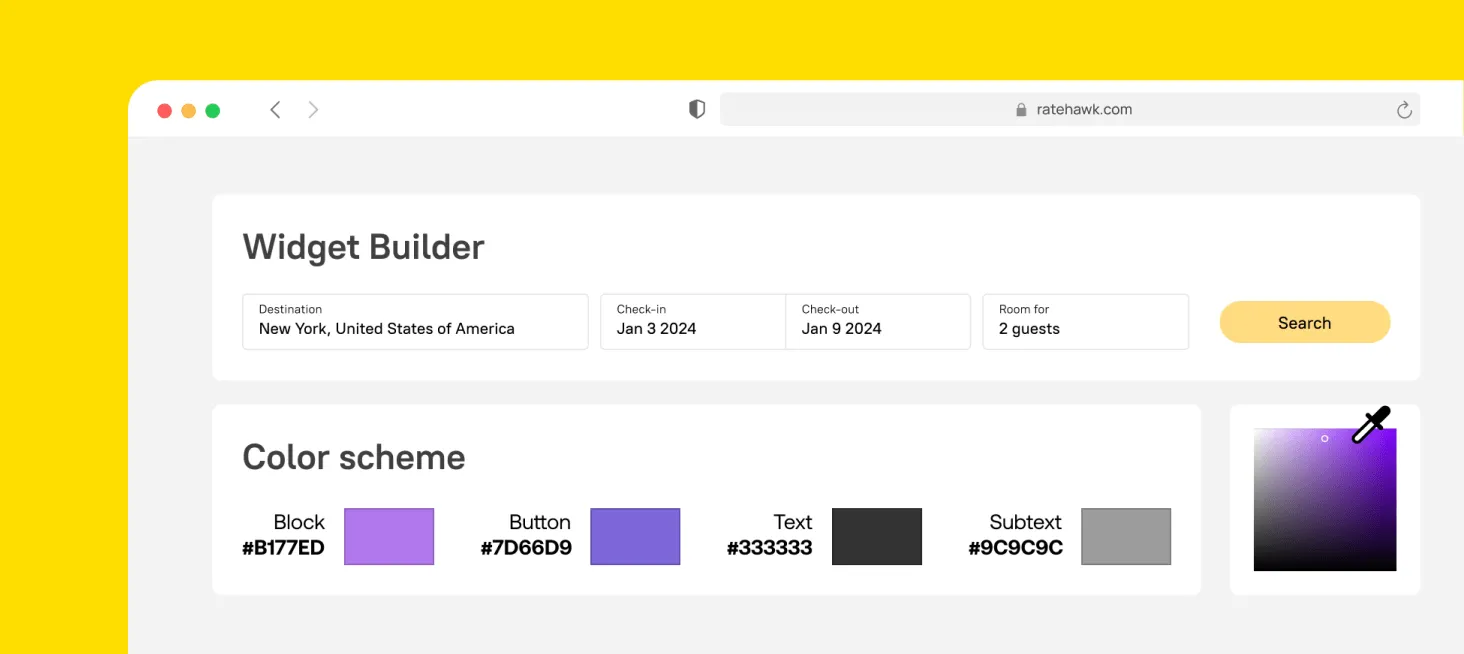Viewport: 1464px width, 654px height.
Task: Open the Check-in date picker
Action: [x=692, y=322]
